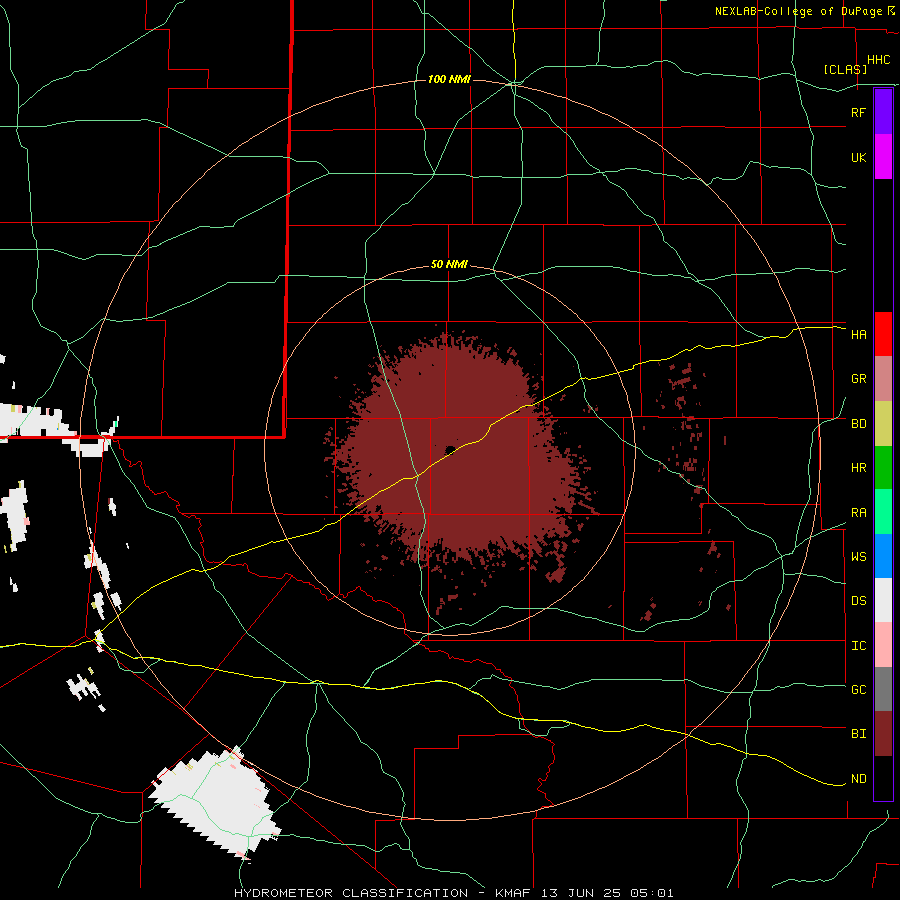The image size is (900, 900).
Task: Click the IC legend label
Action: [858, 646]
